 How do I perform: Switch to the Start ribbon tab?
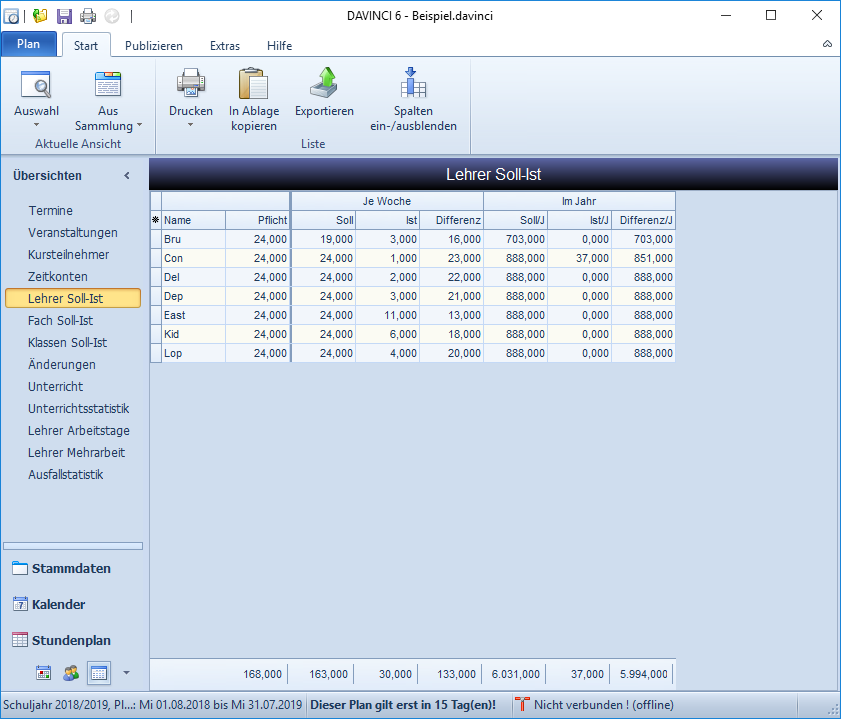(x=86, y=46)
